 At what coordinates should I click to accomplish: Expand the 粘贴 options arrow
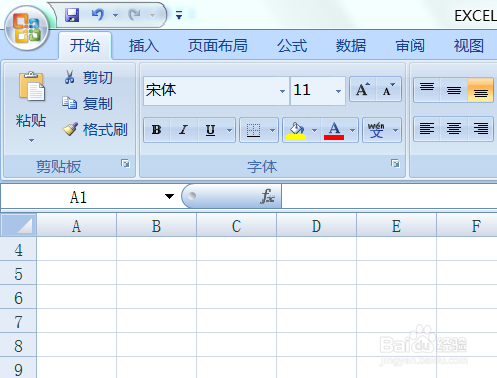point(31,141)
